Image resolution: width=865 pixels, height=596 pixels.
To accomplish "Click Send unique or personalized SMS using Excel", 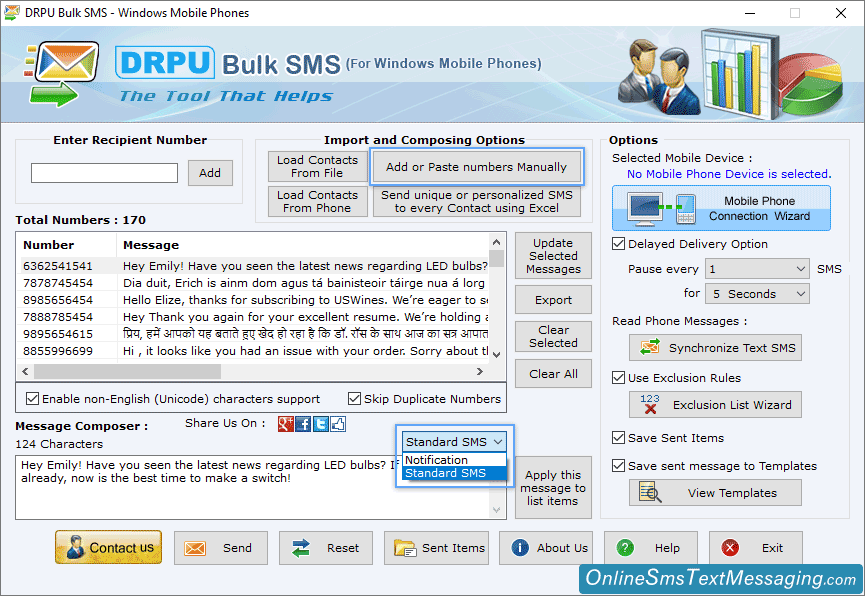I will point(477,201).
